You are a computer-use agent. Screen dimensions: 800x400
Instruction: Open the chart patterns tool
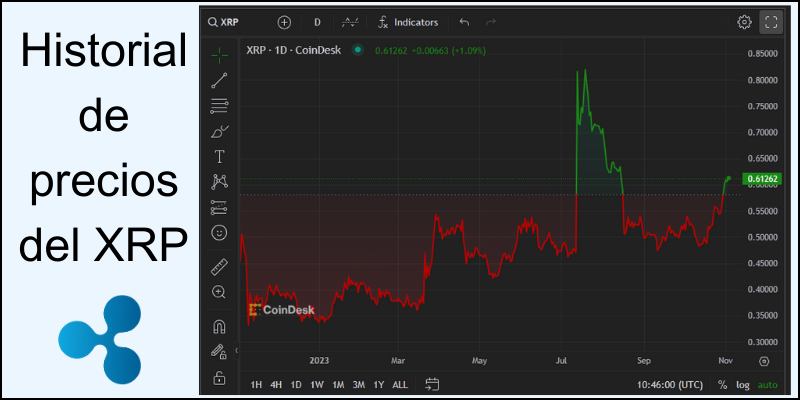(x=219, y=182)
